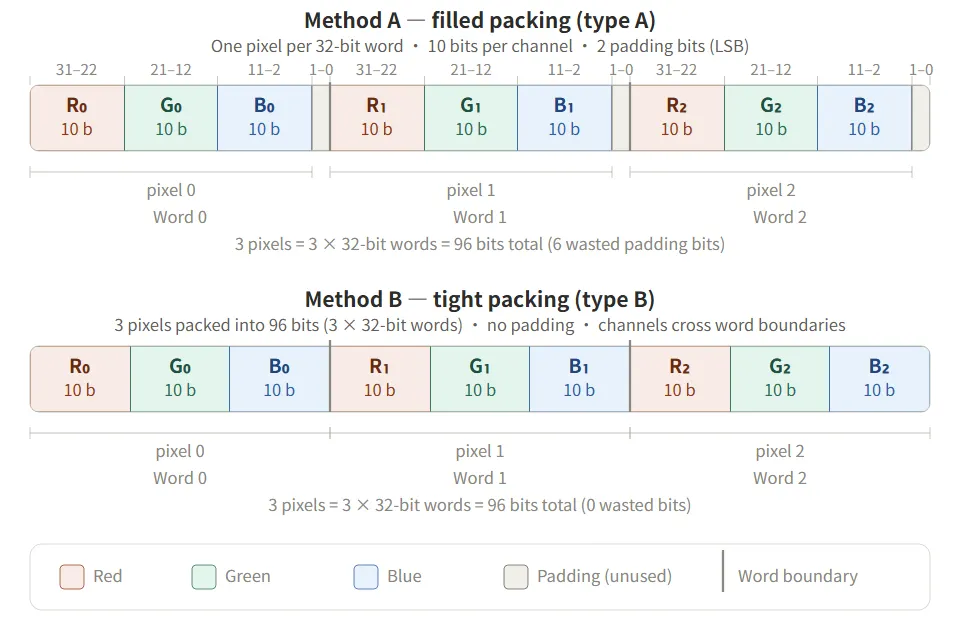The width and height of the screenshot is (954, 629).
Task: Click the final padding cell in Method A
Action: point(921,117)
